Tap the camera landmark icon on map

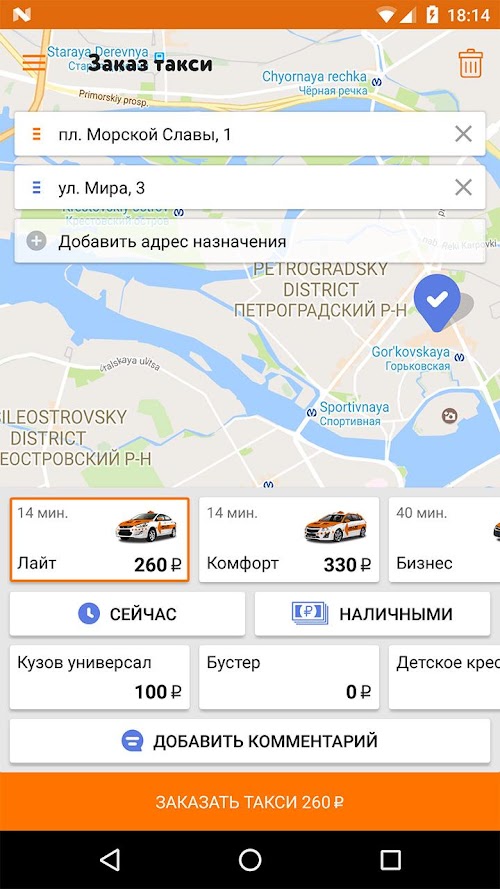coord(450,416)
